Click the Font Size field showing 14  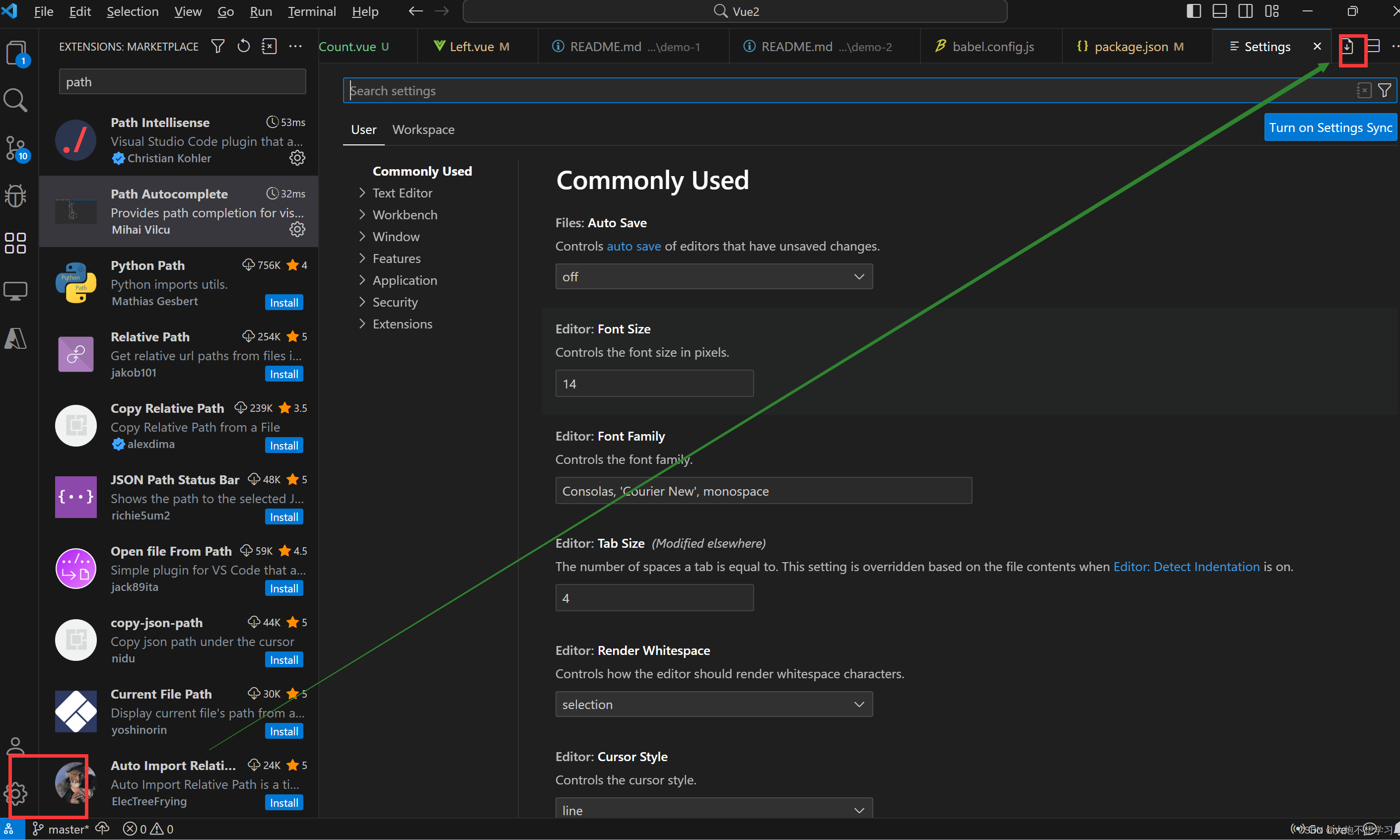655,384
